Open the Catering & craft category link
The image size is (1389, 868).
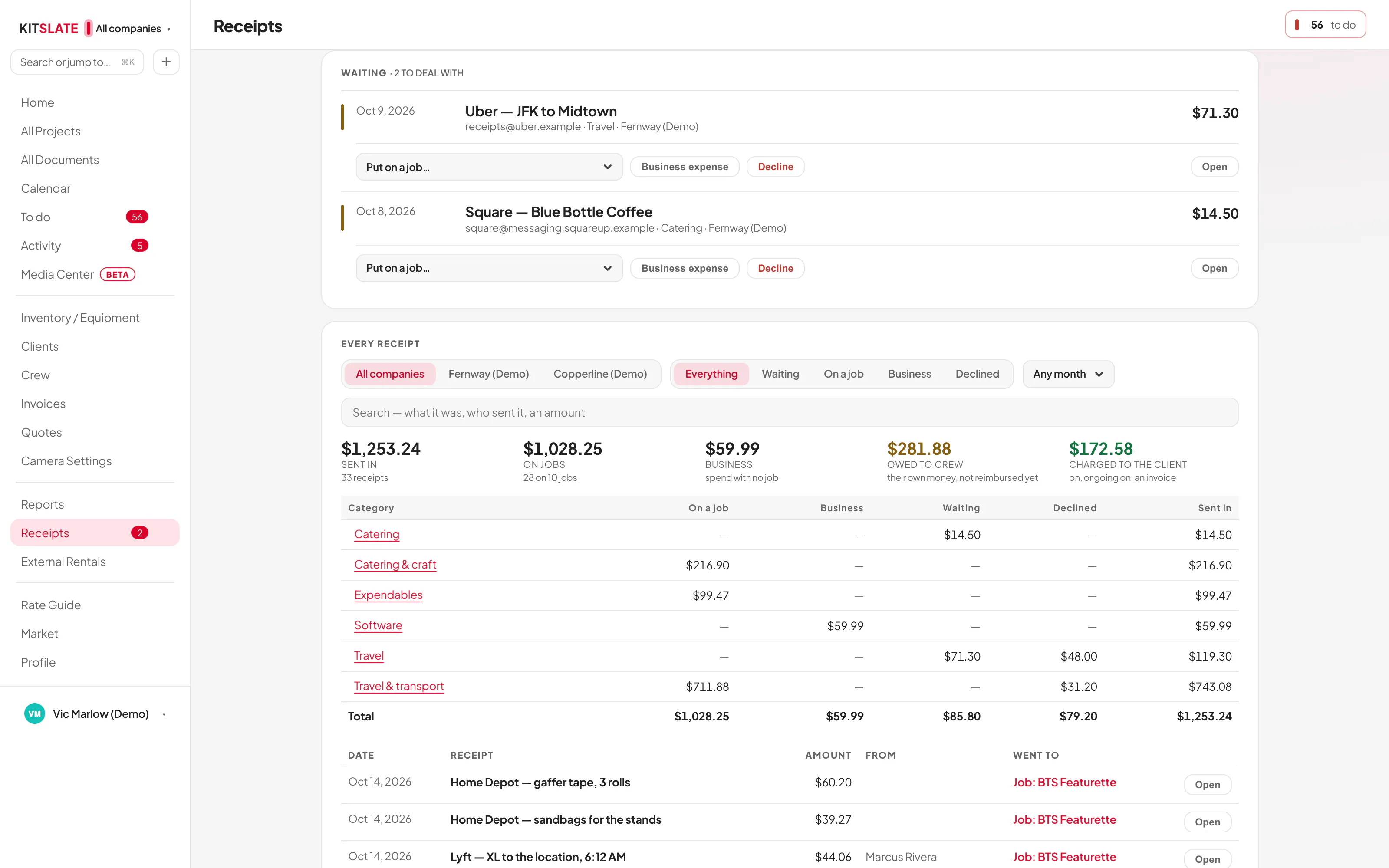395,565
